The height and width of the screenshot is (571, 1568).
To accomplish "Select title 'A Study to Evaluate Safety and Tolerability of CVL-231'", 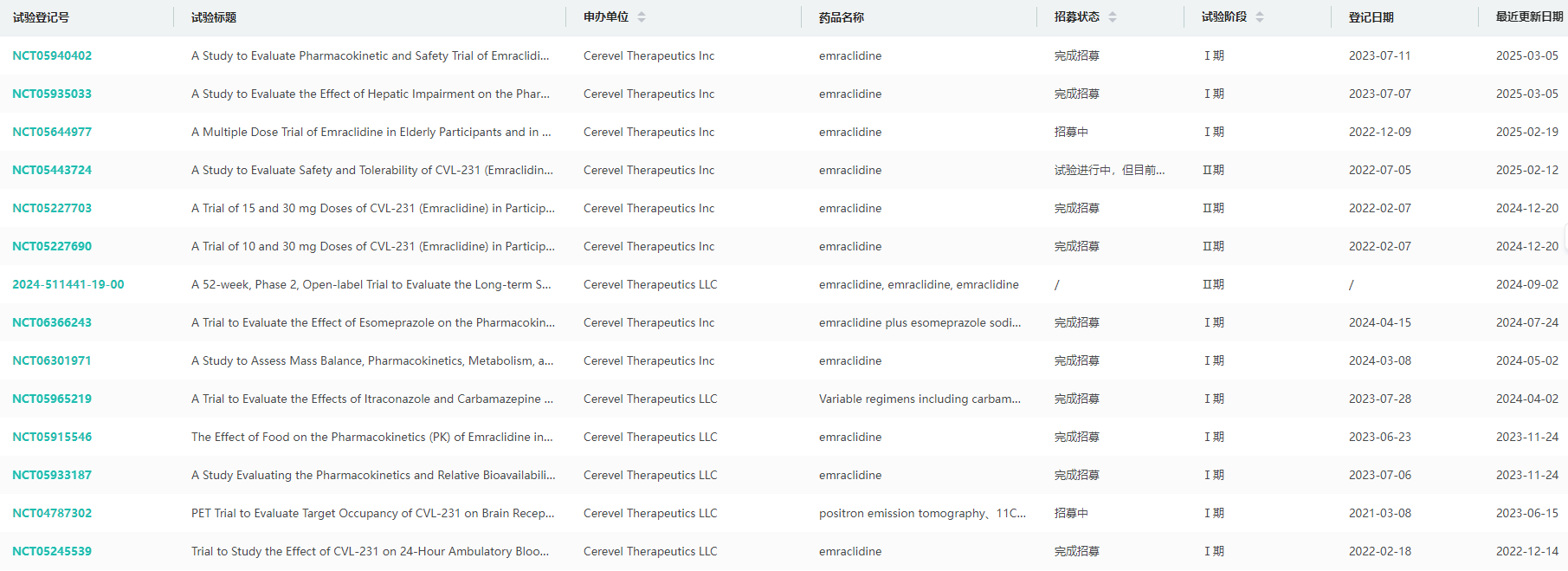I will 372,170.
